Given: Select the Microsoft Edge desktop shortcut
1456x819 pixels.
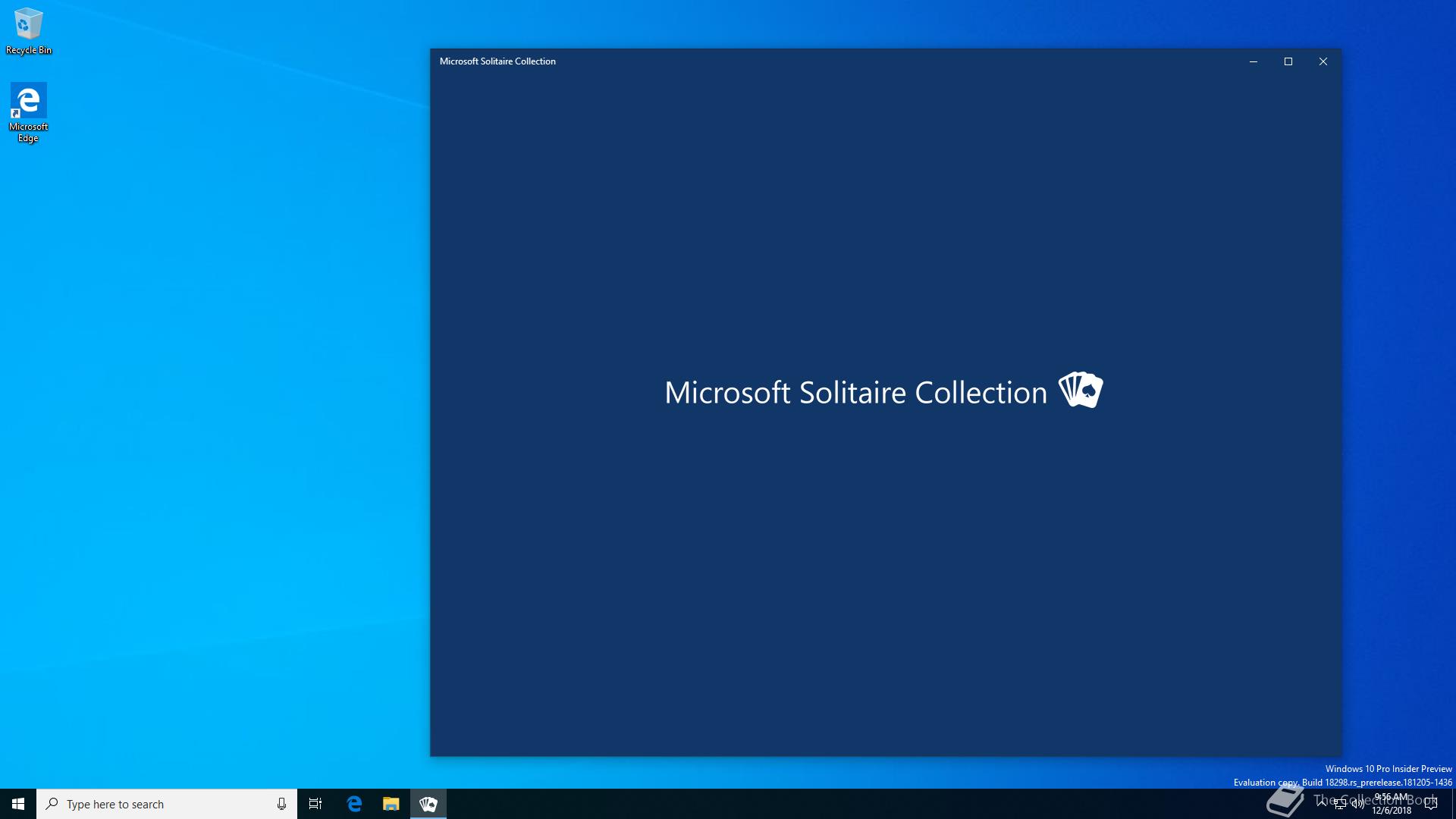Looking at the screenshot, I should tap(28, 112).
